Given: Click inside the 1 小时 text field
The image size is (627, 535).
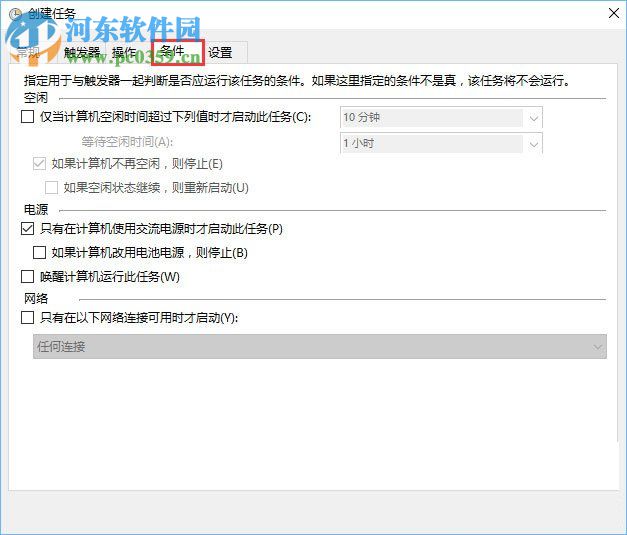Looking at the screenshot, I should point(430,143).
